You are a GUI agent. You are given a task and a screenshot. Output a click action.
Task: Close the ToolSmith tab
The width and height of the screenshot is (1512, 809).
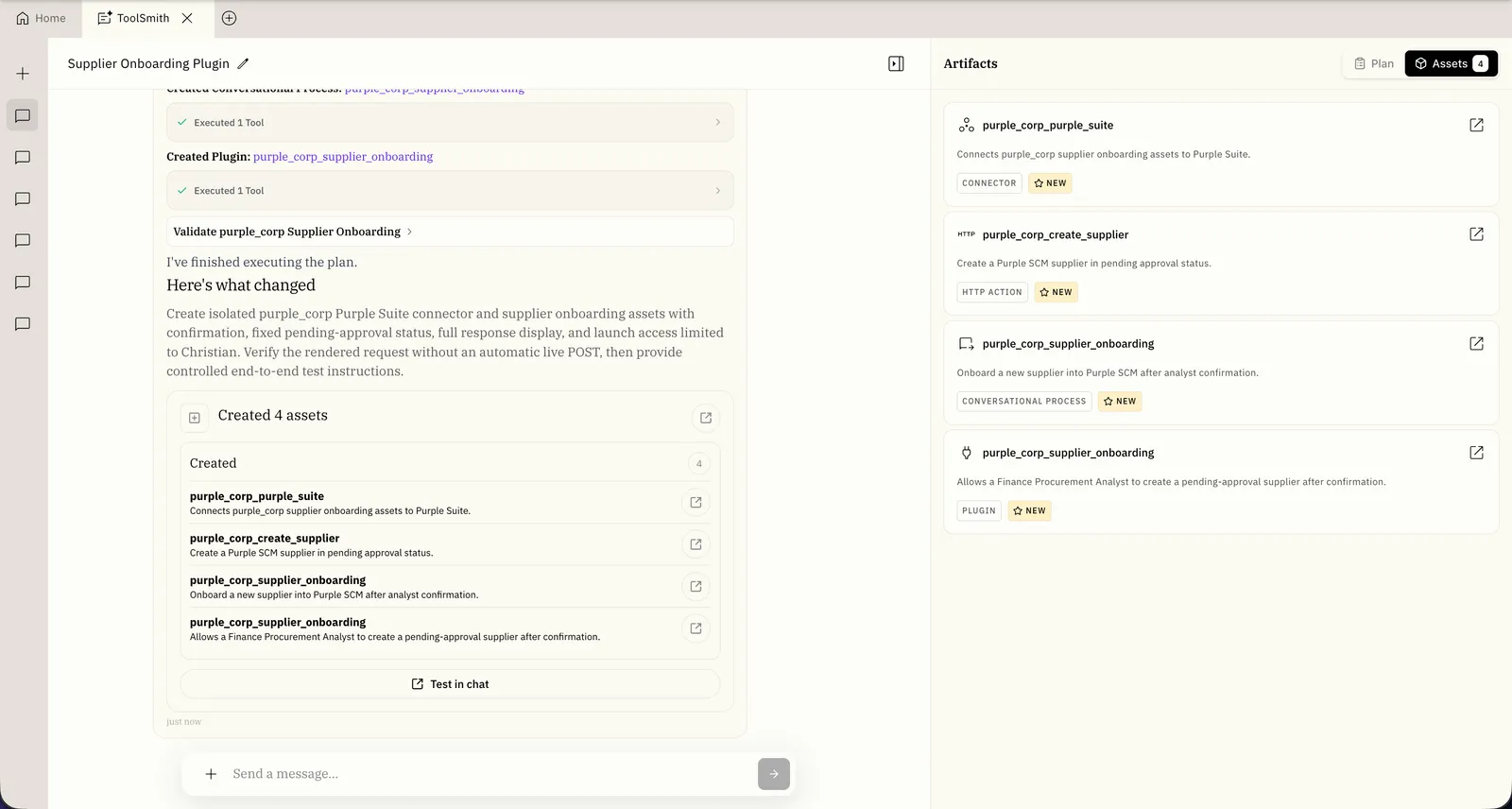187,18
